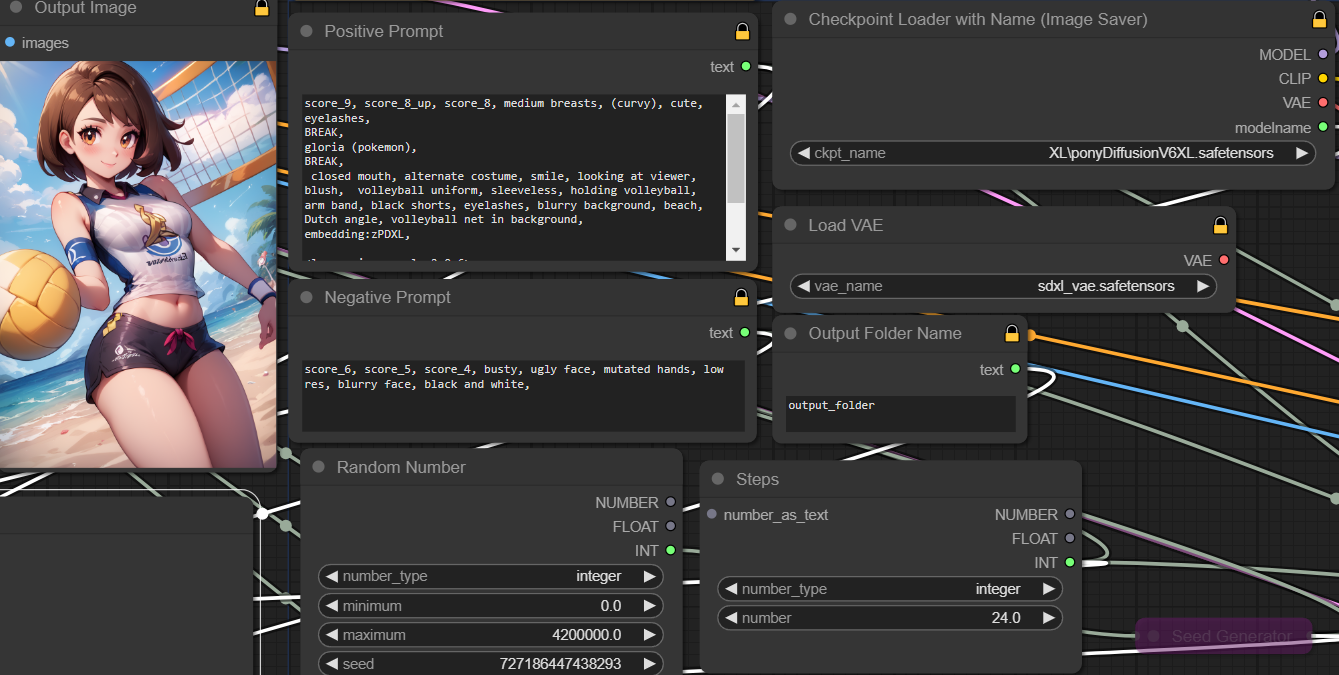Collapse the Steps node using its title dot

(x=718, y=479)
